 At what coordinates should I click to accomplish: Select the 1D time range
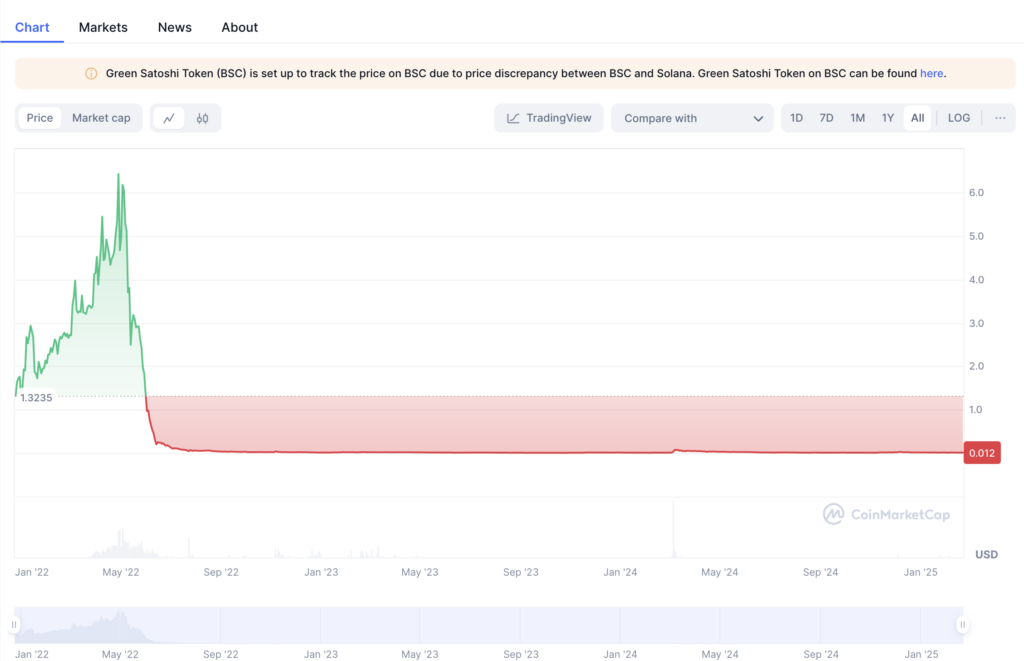click(x=796, y=118)
